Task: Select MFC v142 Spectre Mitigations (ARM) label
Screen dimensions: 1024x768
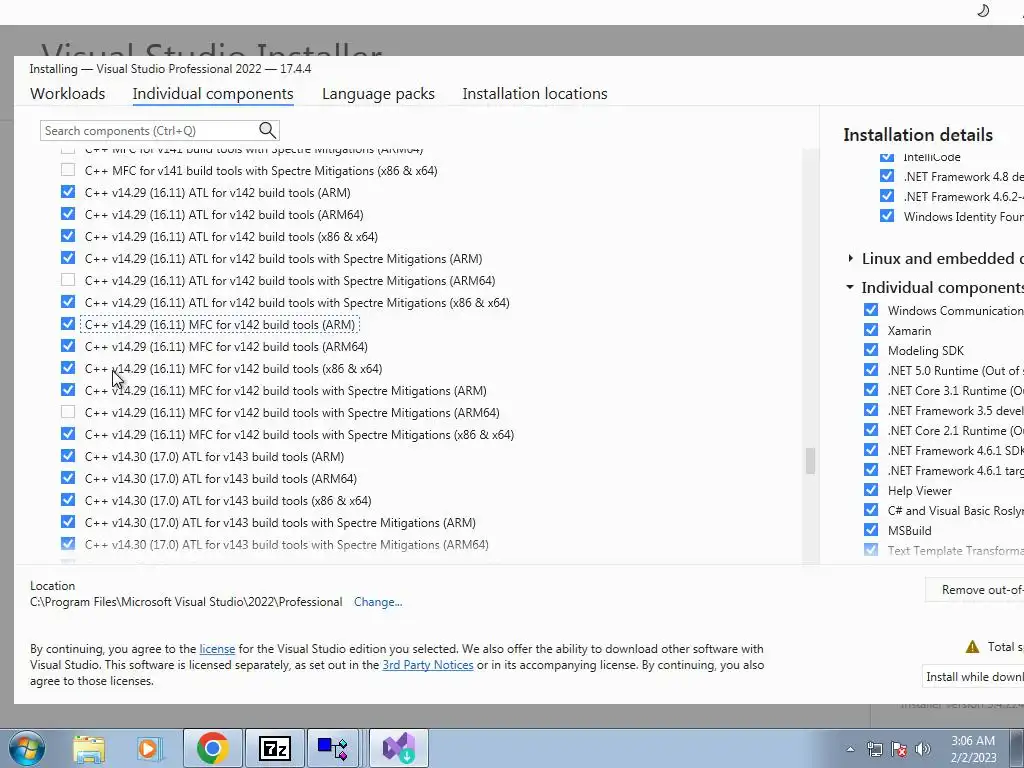Action: tap(285, 391)
